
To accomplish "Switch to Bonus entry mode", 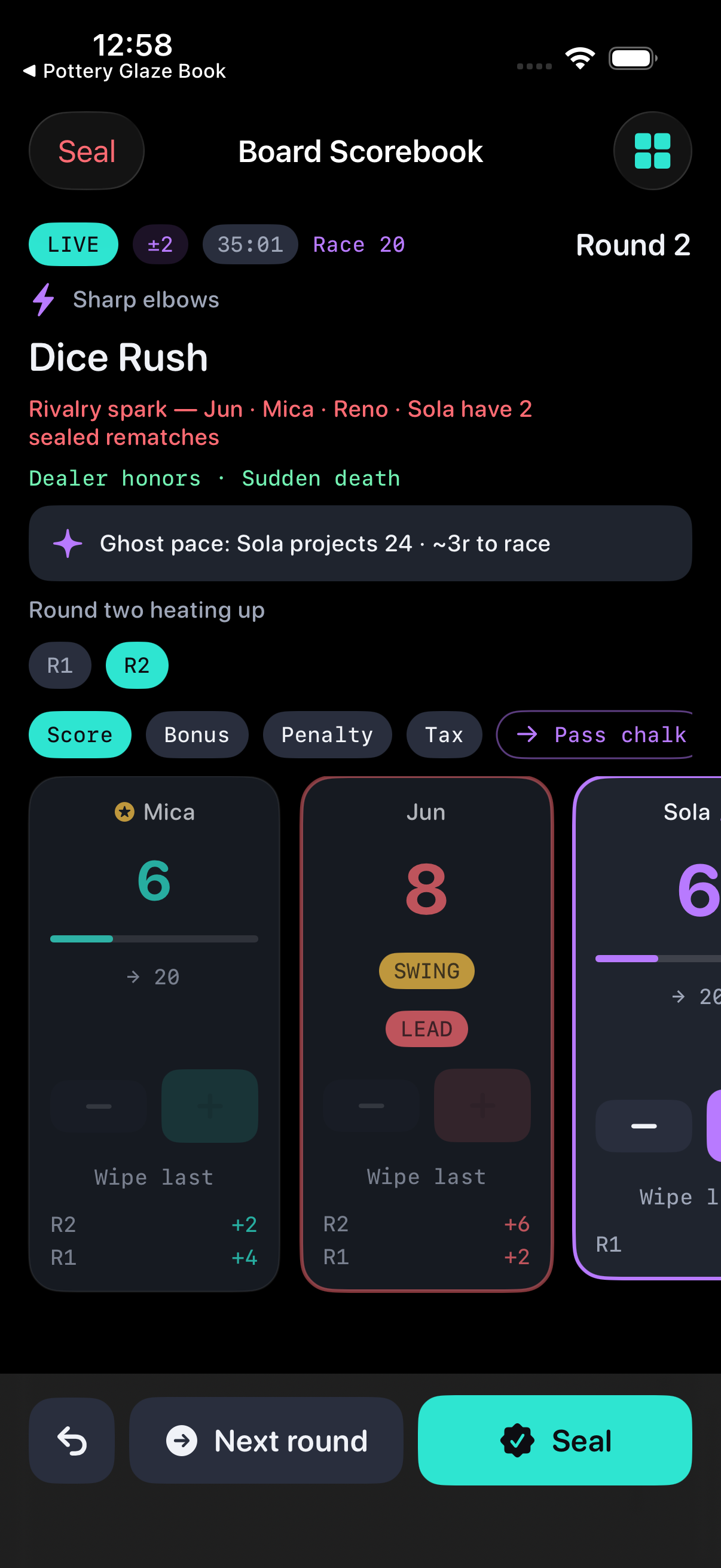I will pos(197,735).
